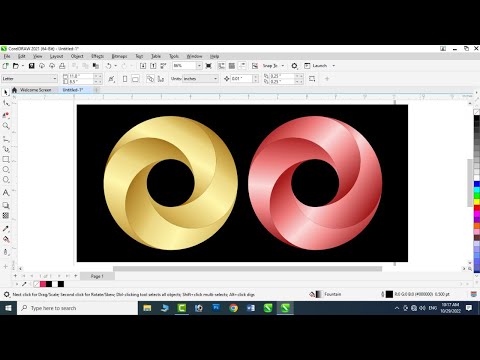Click the outline color black swatch in status bar

(389, 294)
